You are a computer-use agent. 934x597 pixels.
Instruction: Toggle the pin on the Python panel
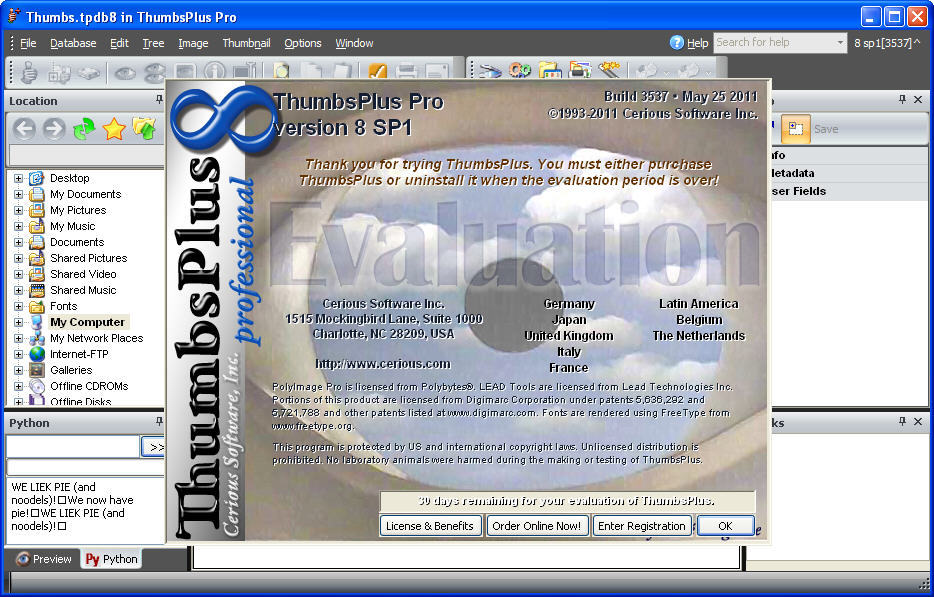(x=159, y=422)
